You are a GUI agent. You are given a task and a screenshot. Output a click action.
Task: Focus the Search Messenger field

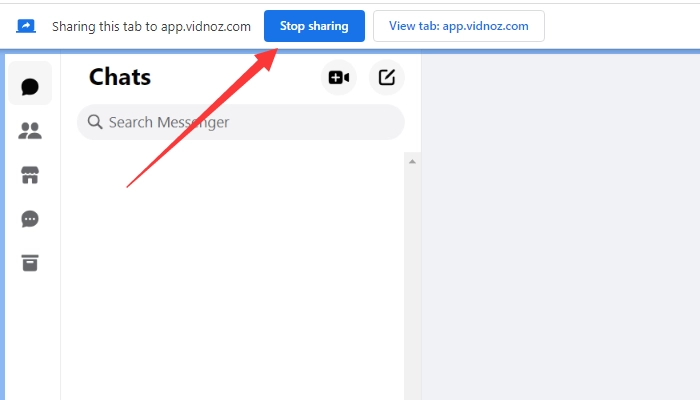click(x=250, y=122)
